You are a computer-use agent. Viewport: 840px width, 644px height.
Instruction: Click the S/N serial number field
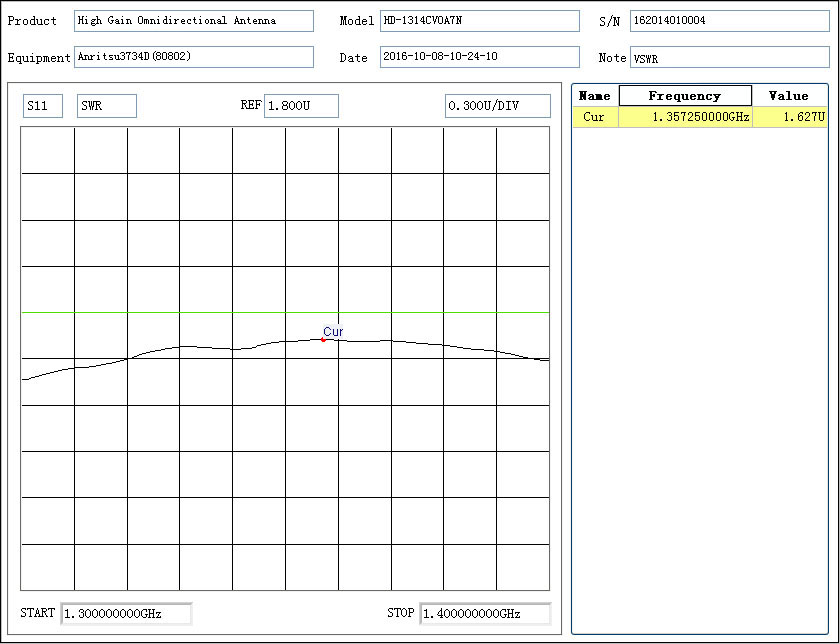tap(729, 21)
